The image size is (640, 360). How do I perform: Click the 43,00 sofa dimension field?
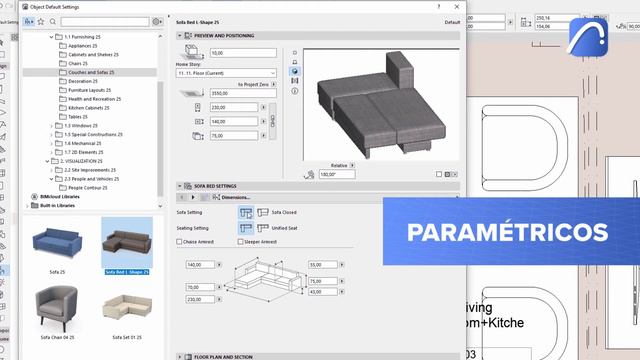pyautogui.click(x=323, y=292)
